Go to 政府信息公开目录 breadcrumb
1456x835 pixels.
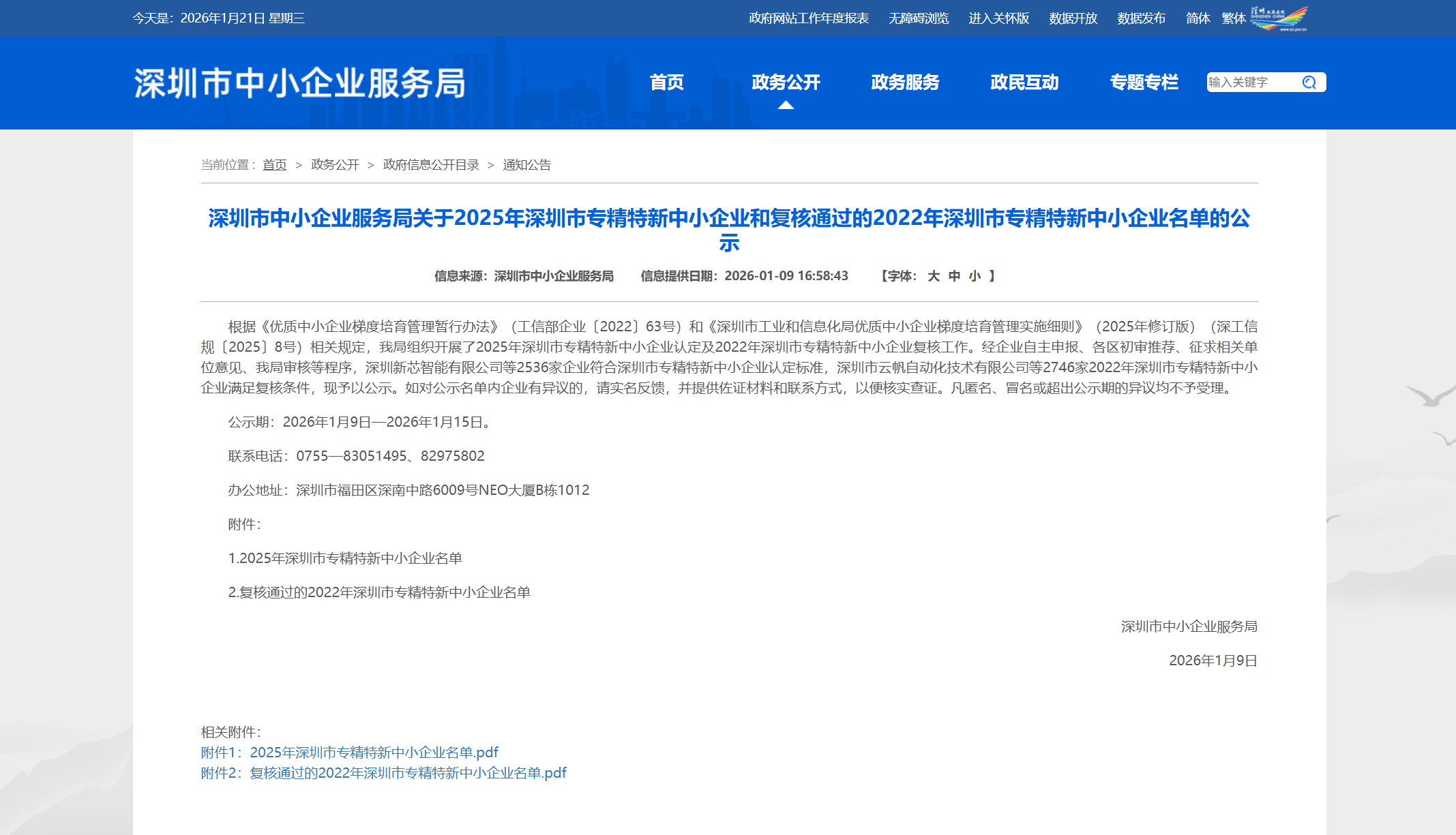pyautogui.click(x=431, y=165)
